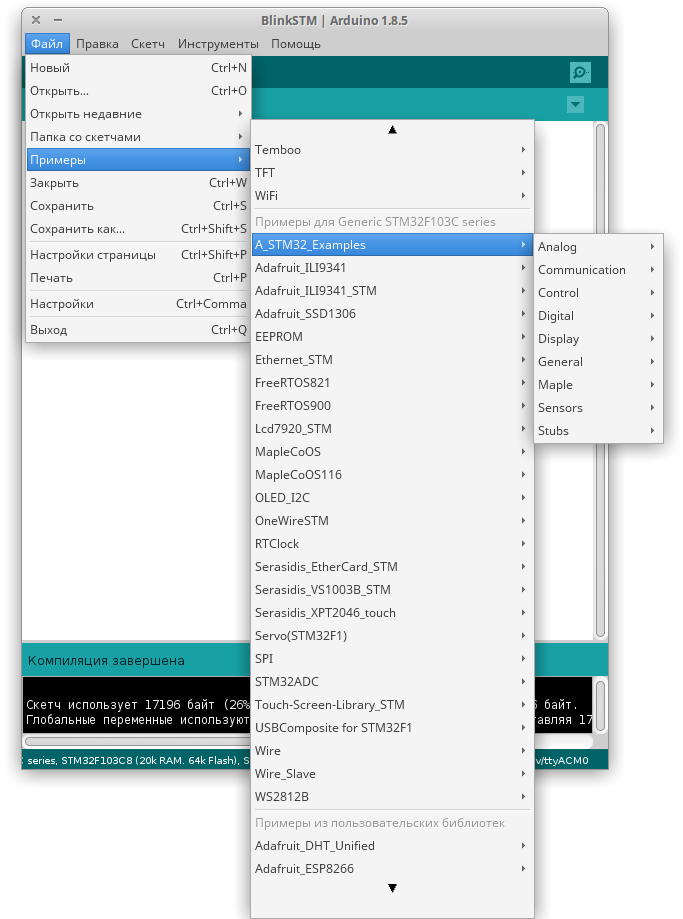Screen dimensions: 683x919
Task: Open the Digital examples submenu
Action: pyautogui.click(x=598, y=315)
